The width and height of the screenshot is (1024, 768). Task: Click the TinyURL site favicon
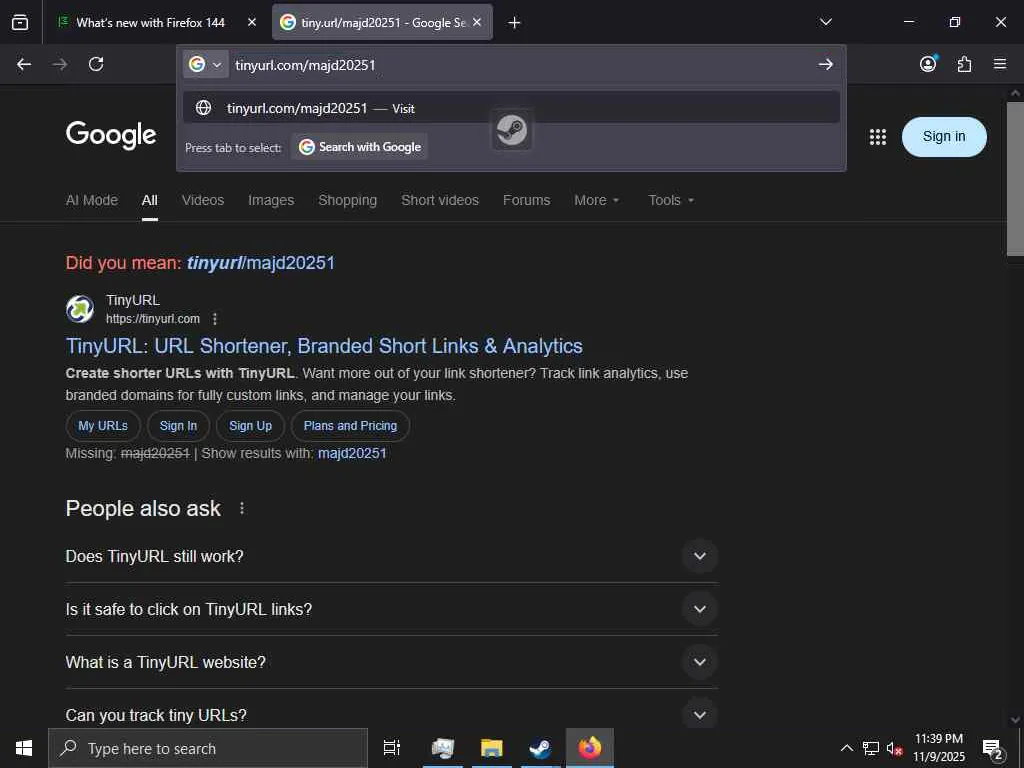(x=80, y=309)
